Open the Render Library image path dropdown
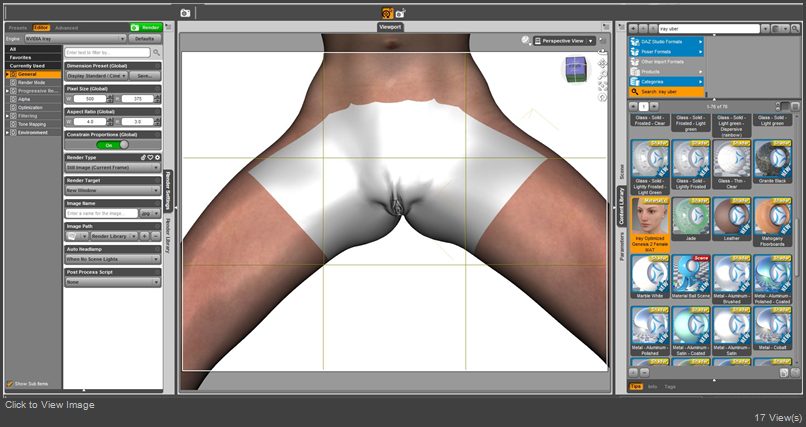806x427 pixels. tap(114, 236)
